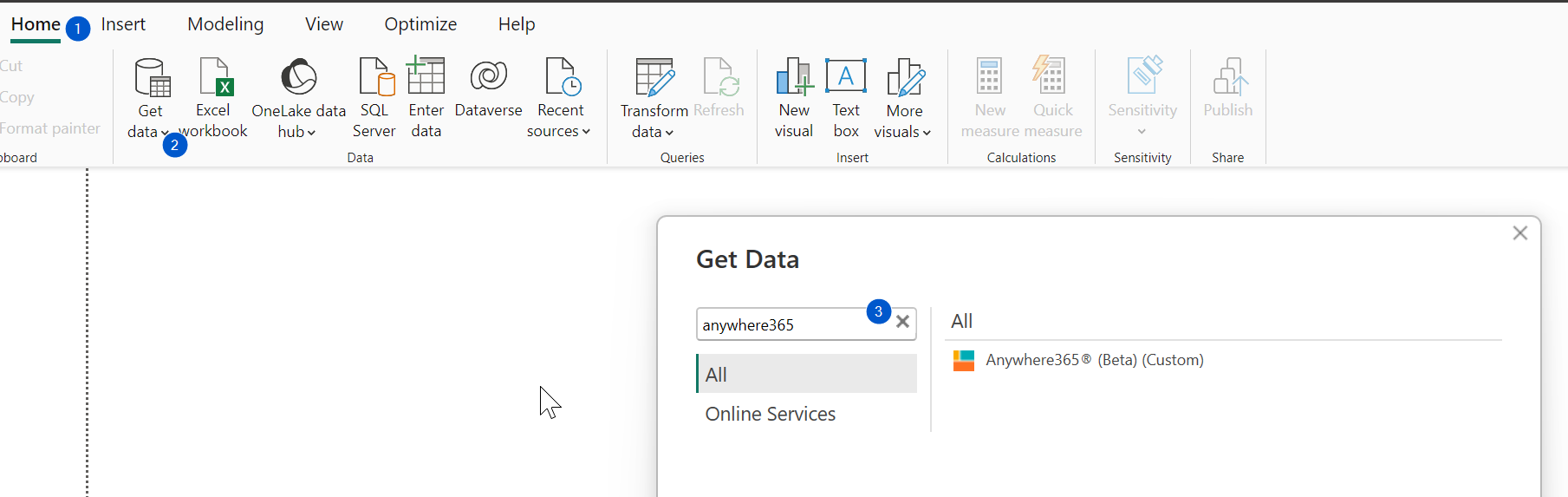Image resolution: width=1568 pixels, height=497 pixels.
Task: Open the Insert ribbon tab
Action: coord(123,24)
